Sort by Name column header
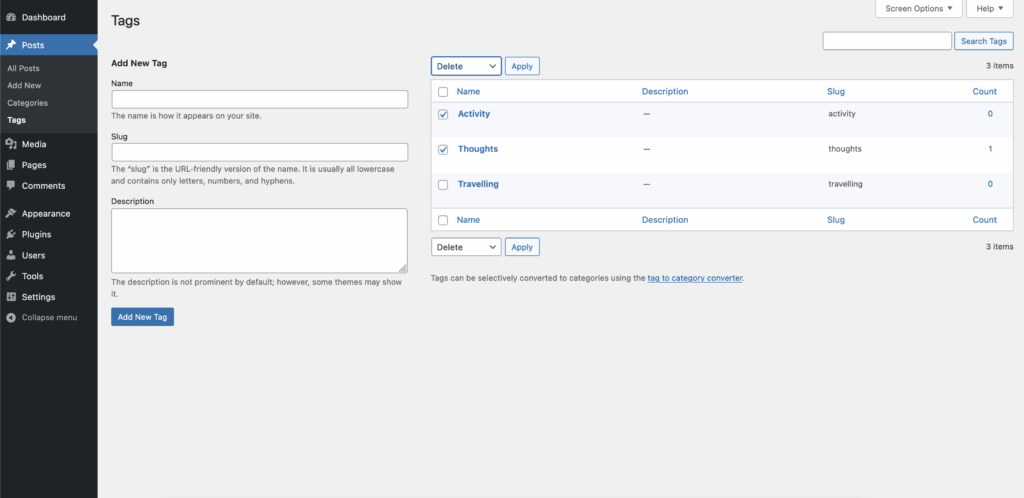Screen dimensions: 1024x498 (468, 91)
